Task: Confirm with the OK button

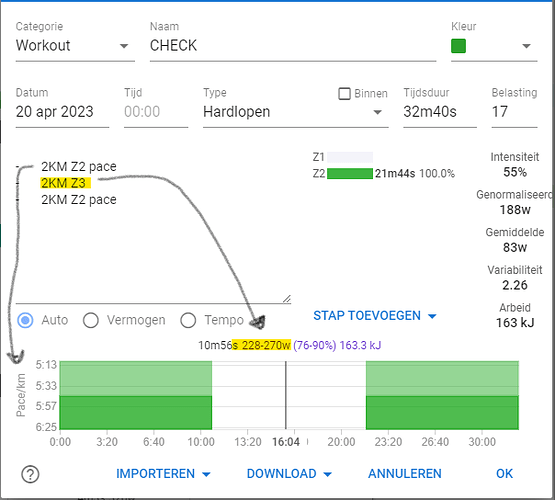Action: pyautogui.click(x=504, y=474)
